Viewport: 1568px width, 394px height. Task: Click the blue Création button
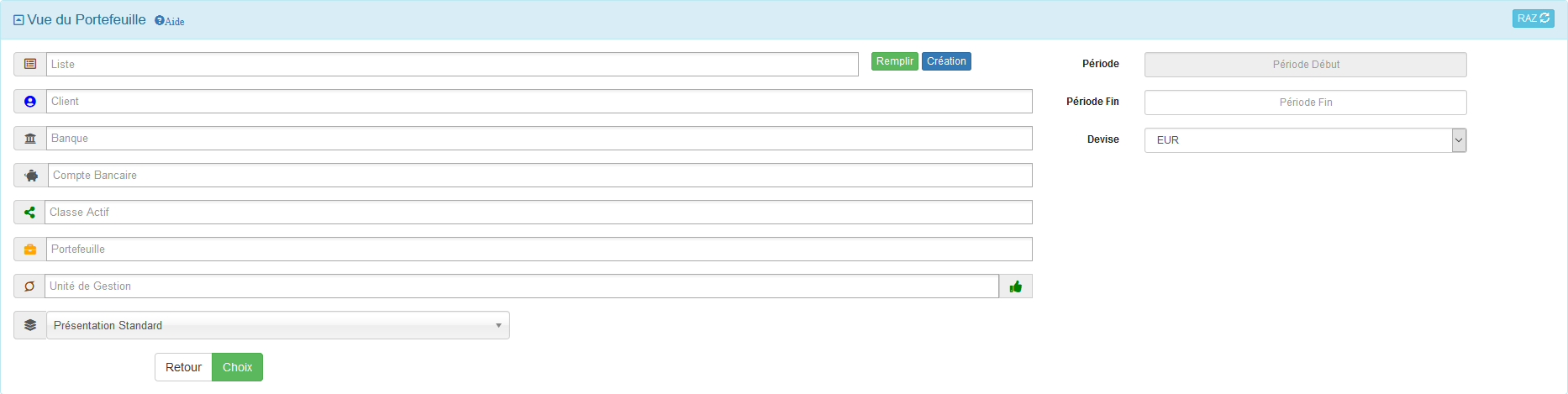[x=946, y=61]
